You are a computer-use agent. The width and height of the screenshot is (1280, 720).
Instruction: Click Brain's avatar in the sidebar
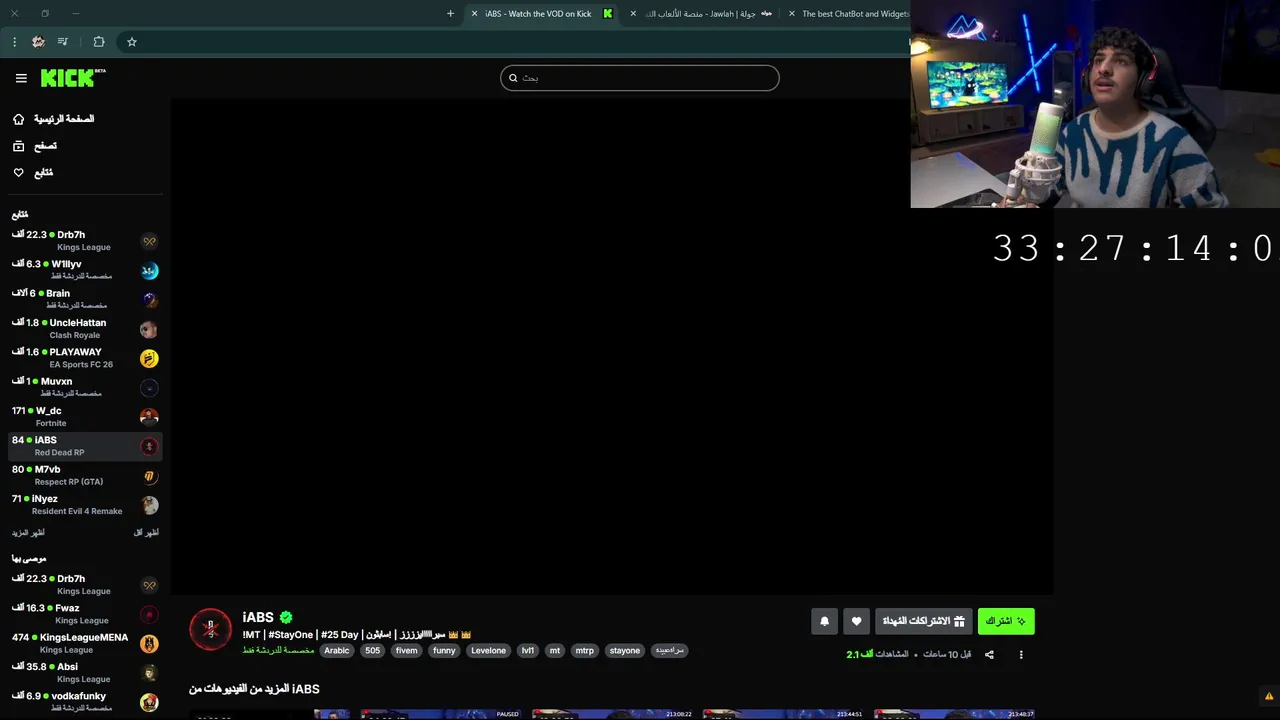149,300
